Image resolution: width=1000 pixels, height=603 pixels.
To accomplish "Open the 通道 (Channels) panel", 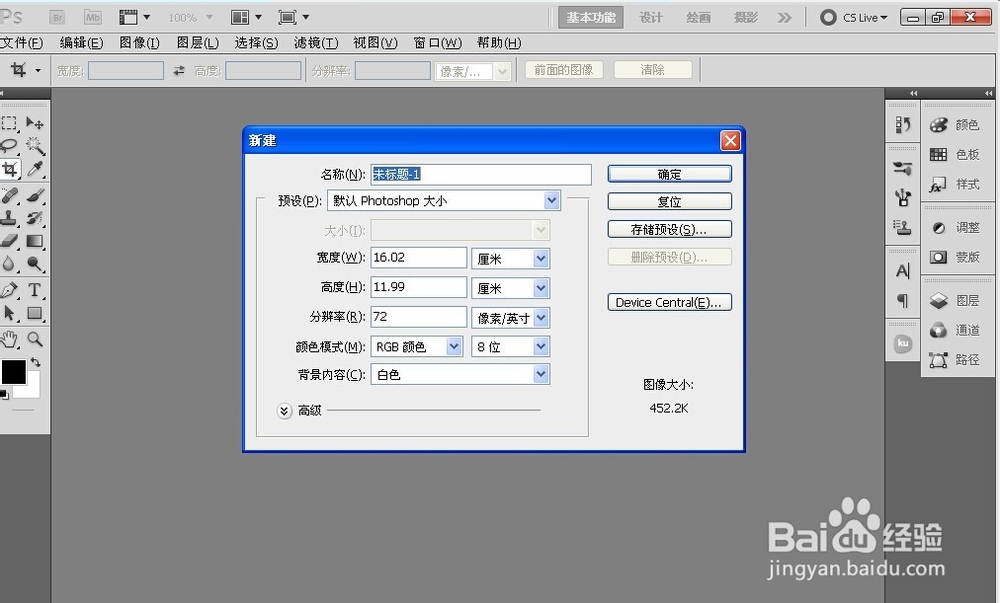I will coord(965,330).
